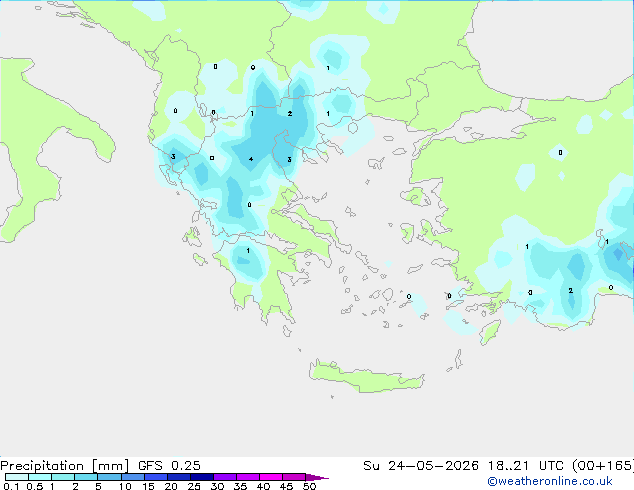Viewport: 634px width, 490px height.
Task: Click the "0.1" legend scale label
Action: coord(11,486)
